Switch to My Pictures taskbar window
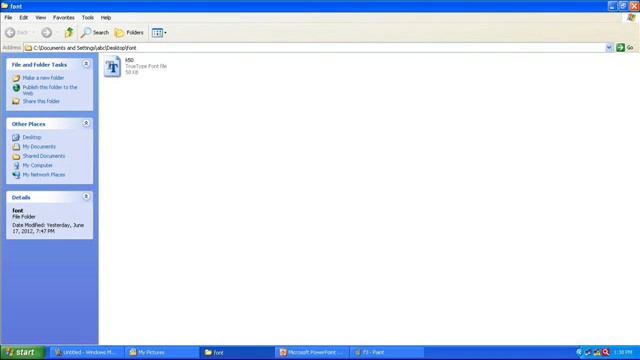This screenshot has height=360, width=640. pyautogui.click(x=162, y=352)
